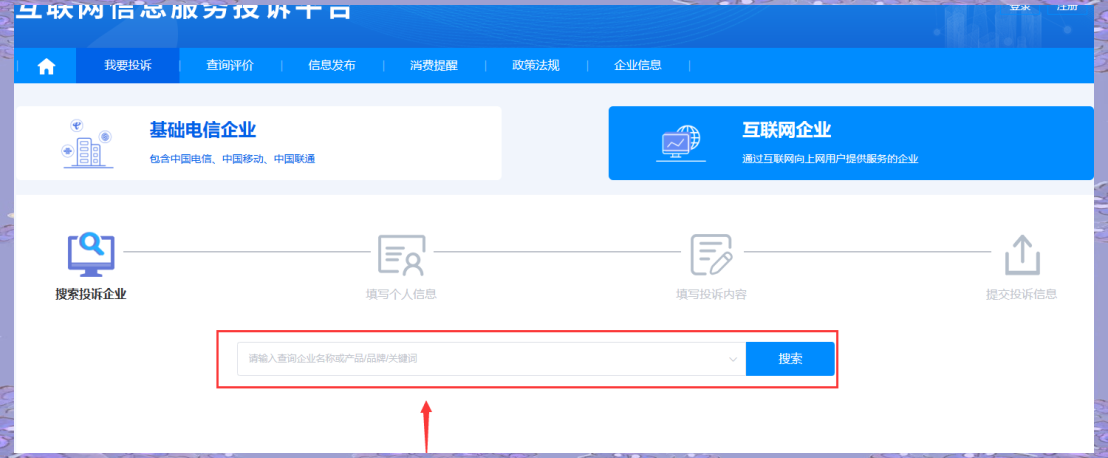Go to the home page icon

(47, 66)
